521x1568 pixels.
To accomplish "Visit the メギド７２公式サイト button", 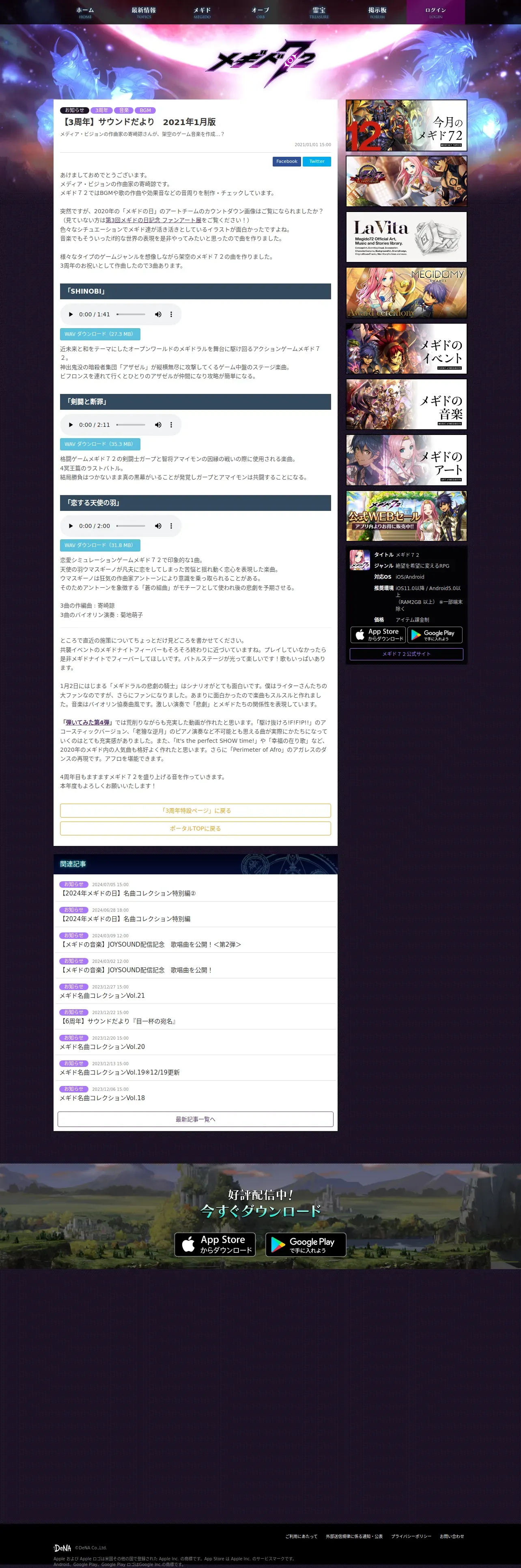I will (x=406, y=654).
